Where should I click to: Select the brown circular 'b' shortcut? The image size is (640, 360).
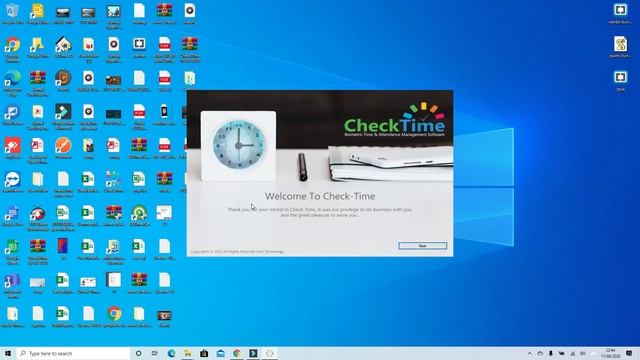(x=63, y=78)
